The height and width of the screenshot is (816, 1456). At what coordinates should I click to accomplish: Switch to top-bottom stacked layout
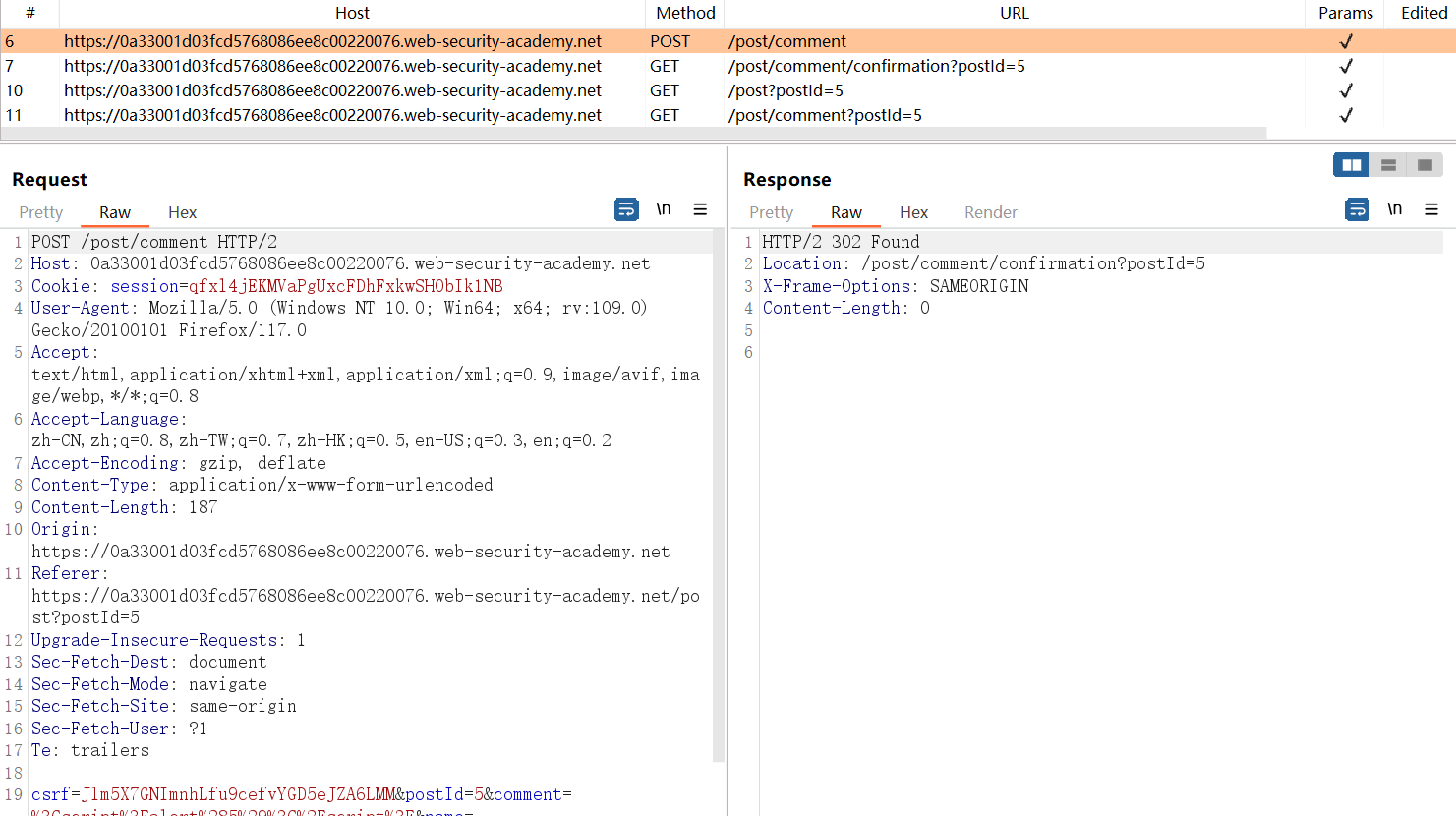click(1388, 165)
